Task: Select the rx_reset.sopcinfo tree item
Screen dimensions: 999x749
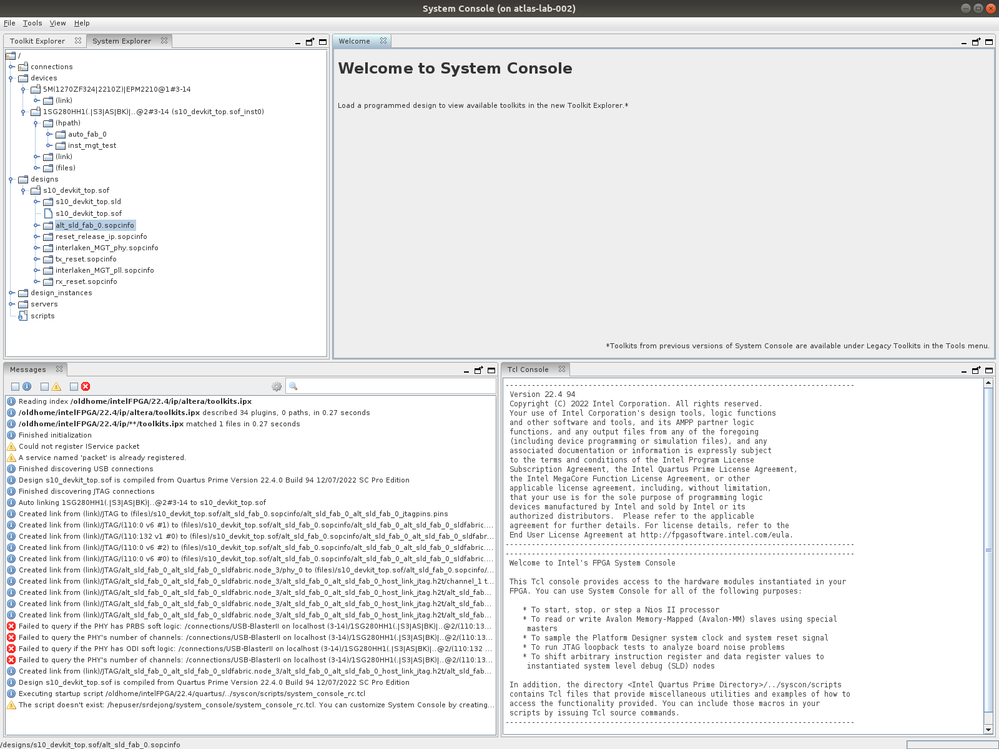Action: (86, 282)
